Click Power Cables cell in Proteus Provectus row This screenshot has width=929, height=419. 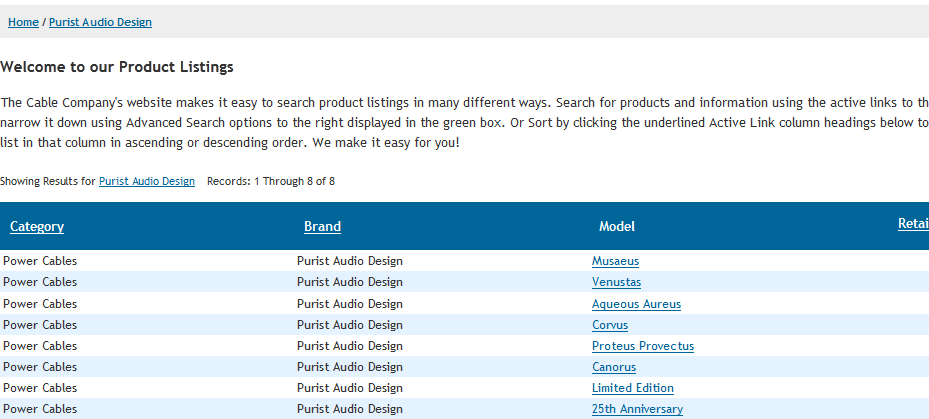pos(40,346)
